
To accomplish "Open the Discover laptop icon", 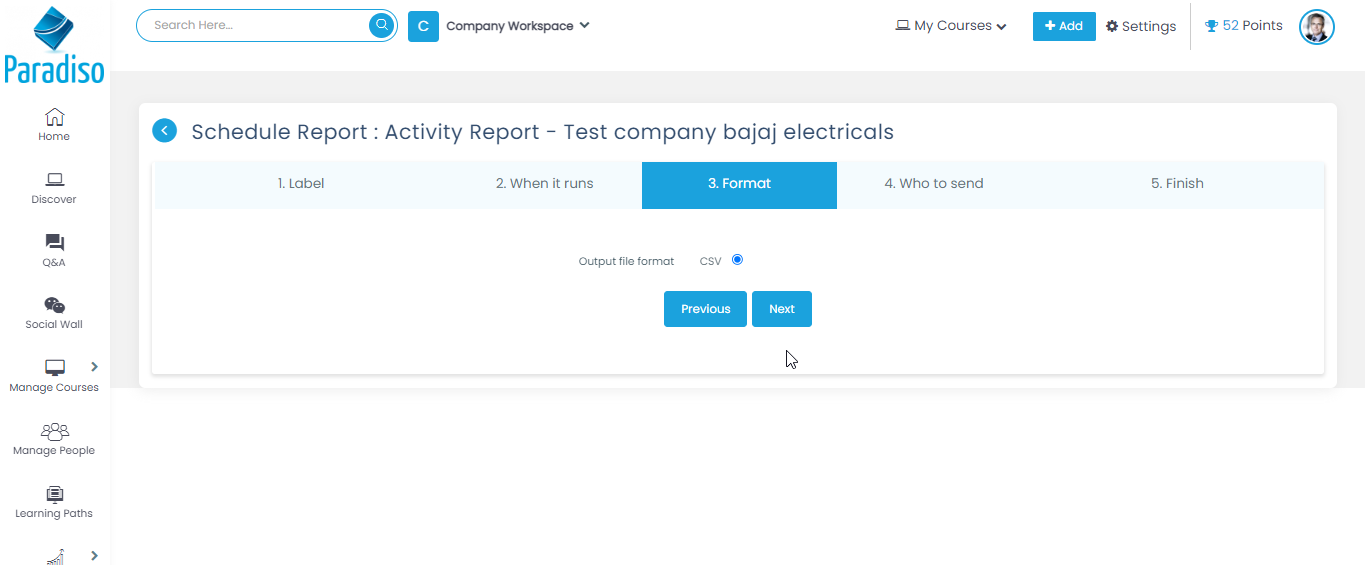I will [54, 180].
